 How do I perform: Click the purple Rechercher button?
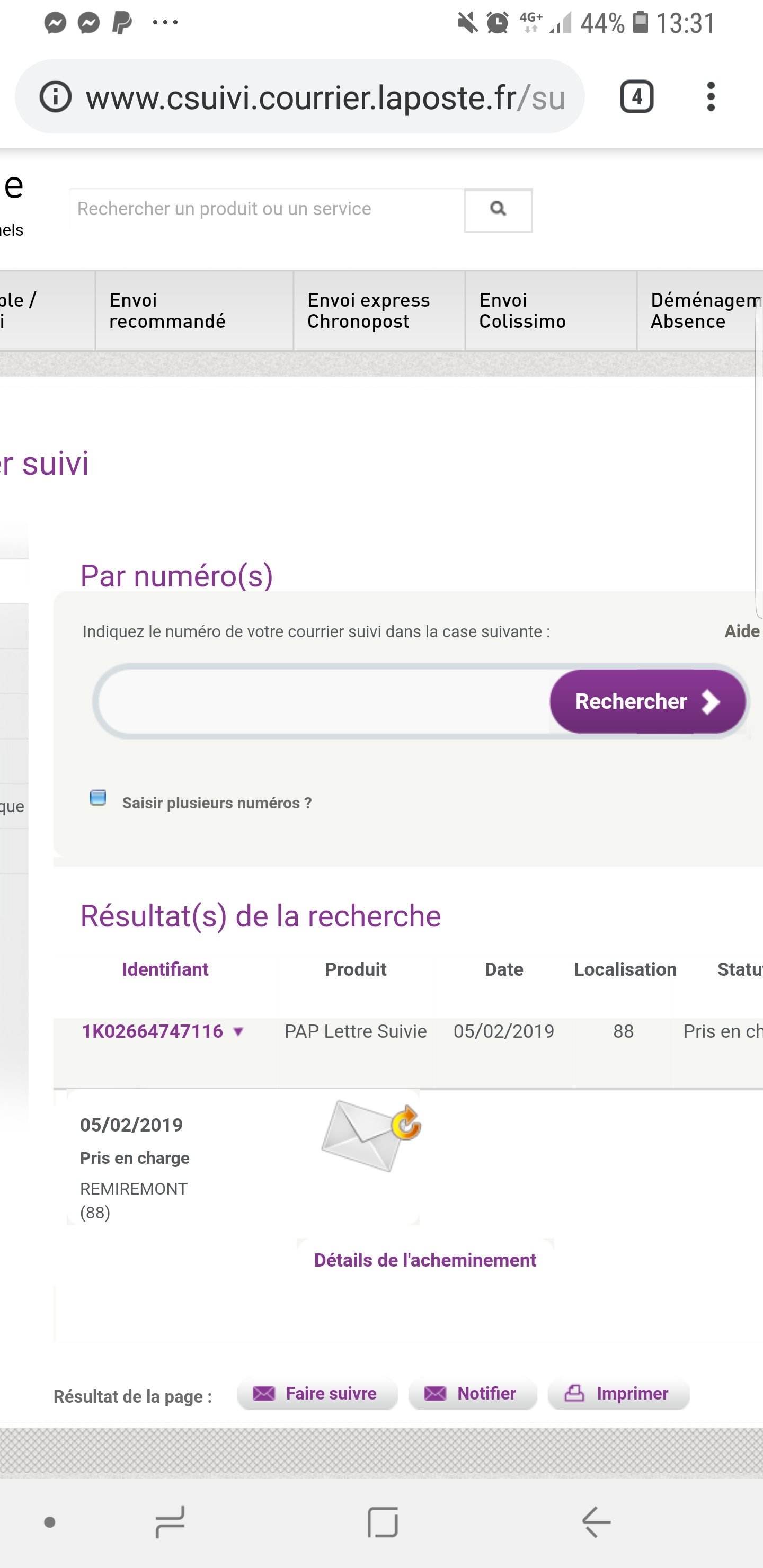[647, 701]
